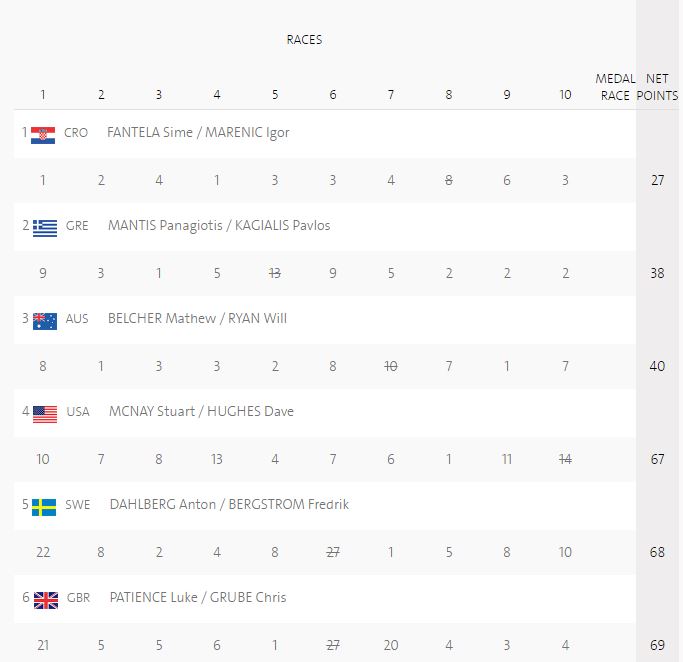Click the Croatia flag icon

click(43, 133)
